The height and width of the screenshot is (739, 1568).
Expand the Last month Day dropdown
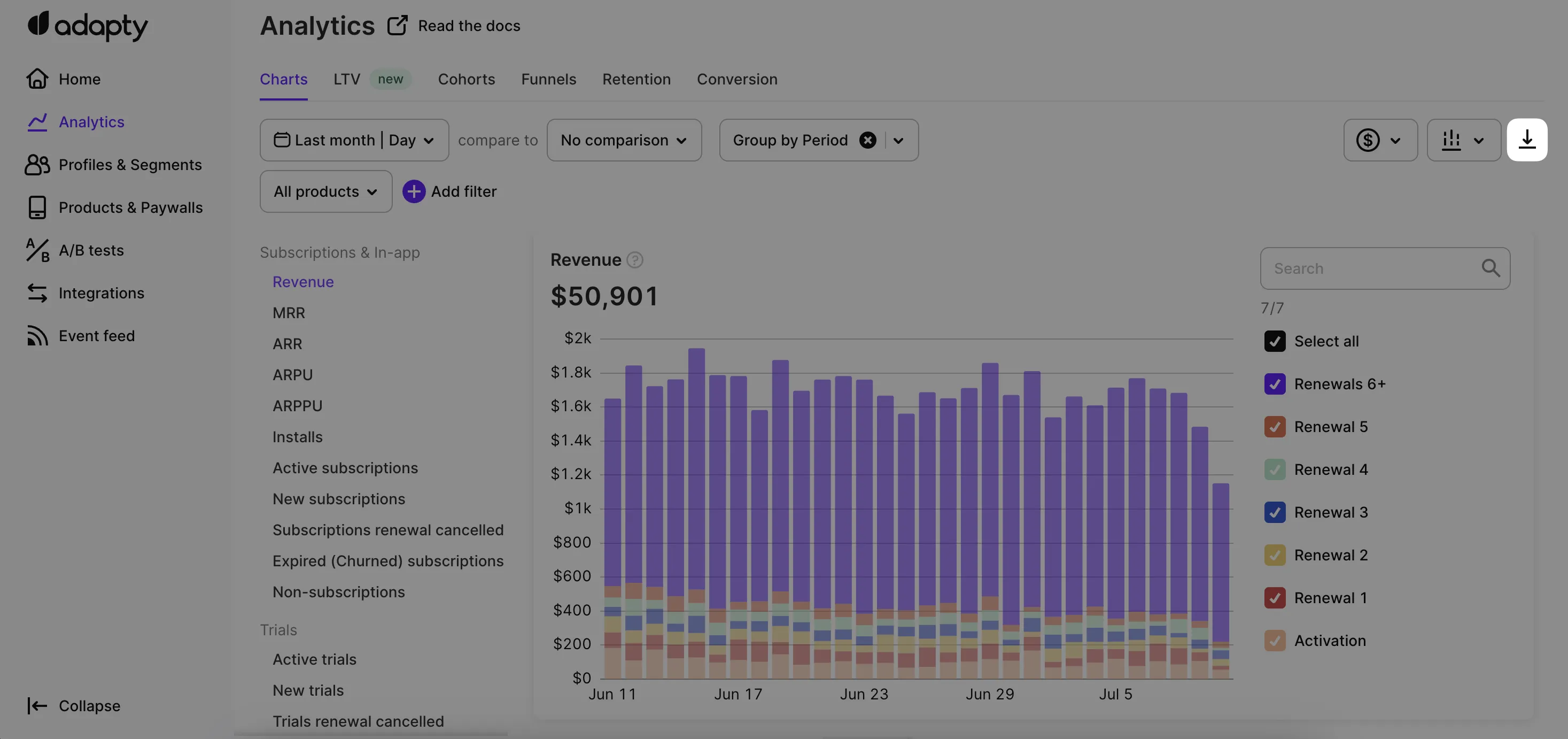pos(354,140)
